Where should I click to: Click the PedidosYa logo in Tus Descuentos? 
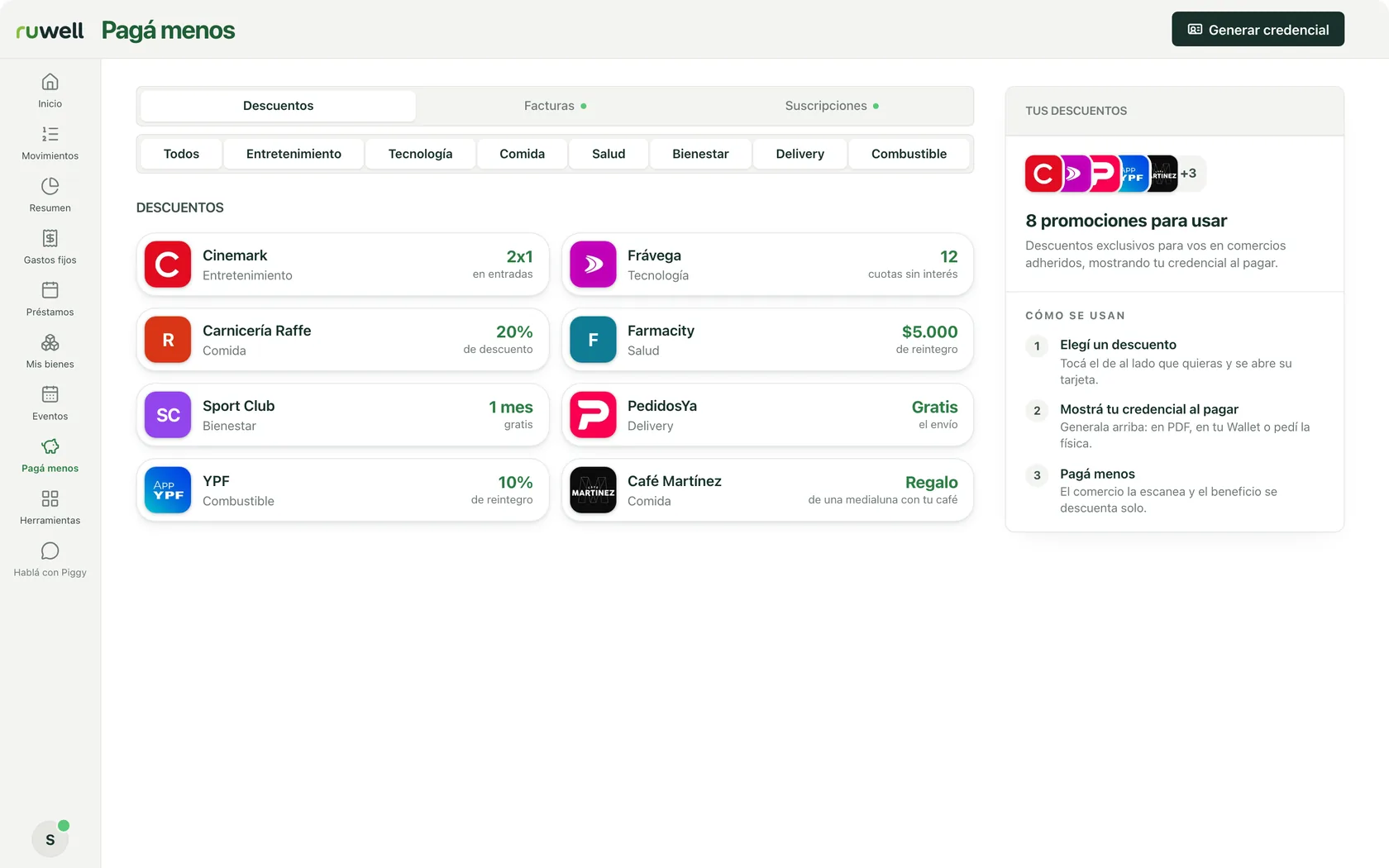1103,174
